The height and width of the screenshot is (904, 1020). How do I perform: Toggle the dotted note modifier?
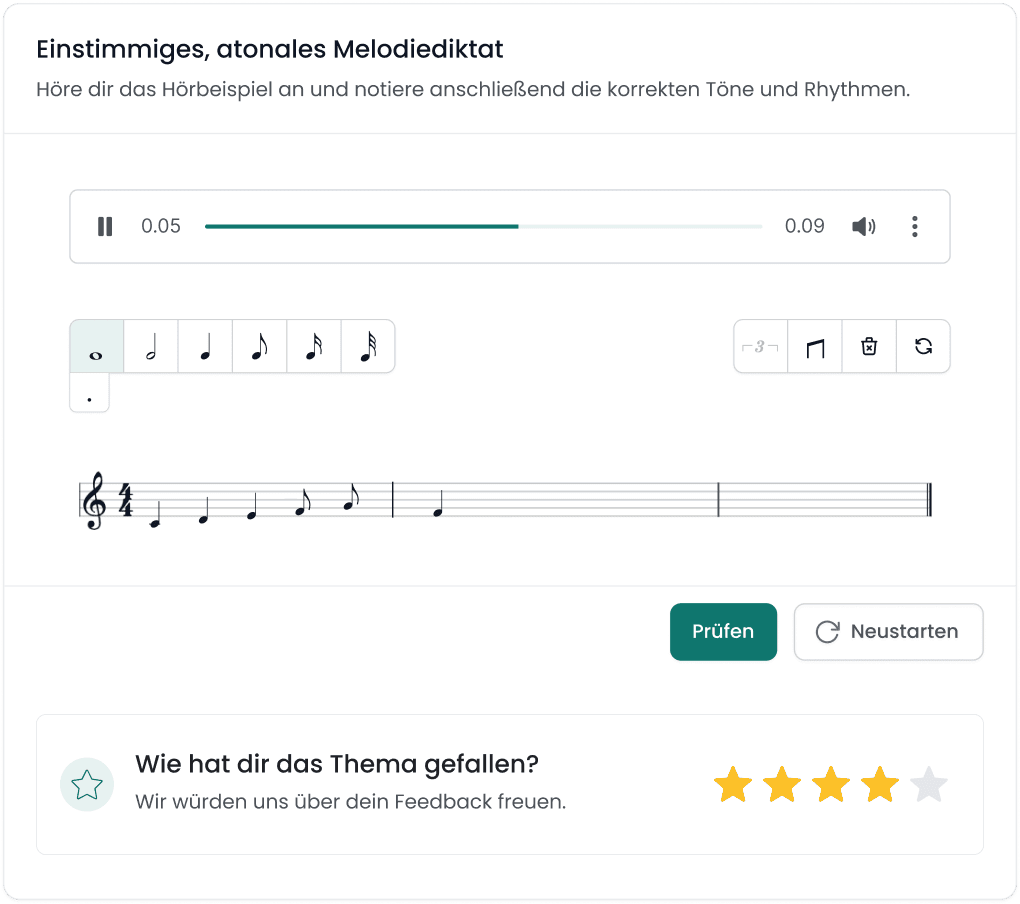tap(89, 393)
